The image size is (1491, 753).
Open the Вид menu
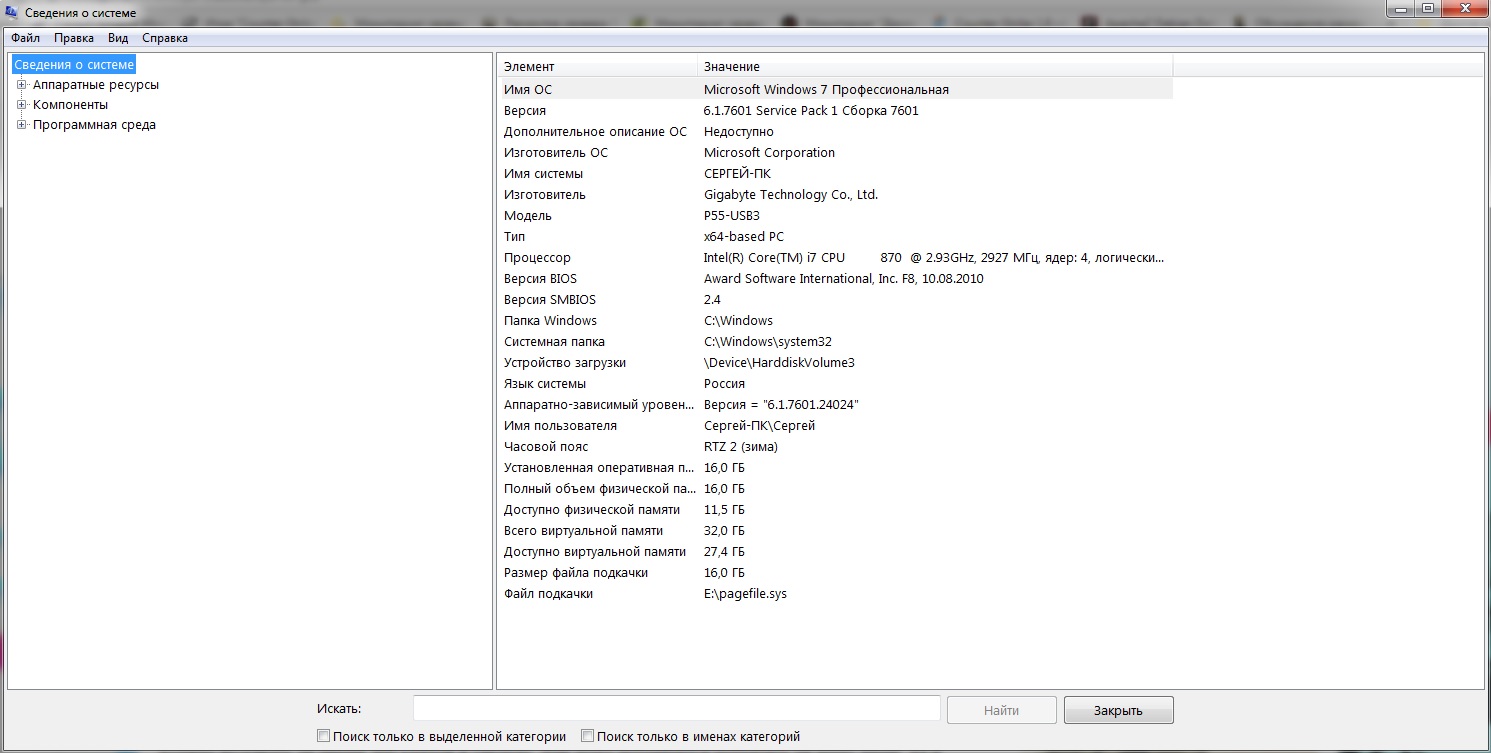118,38
